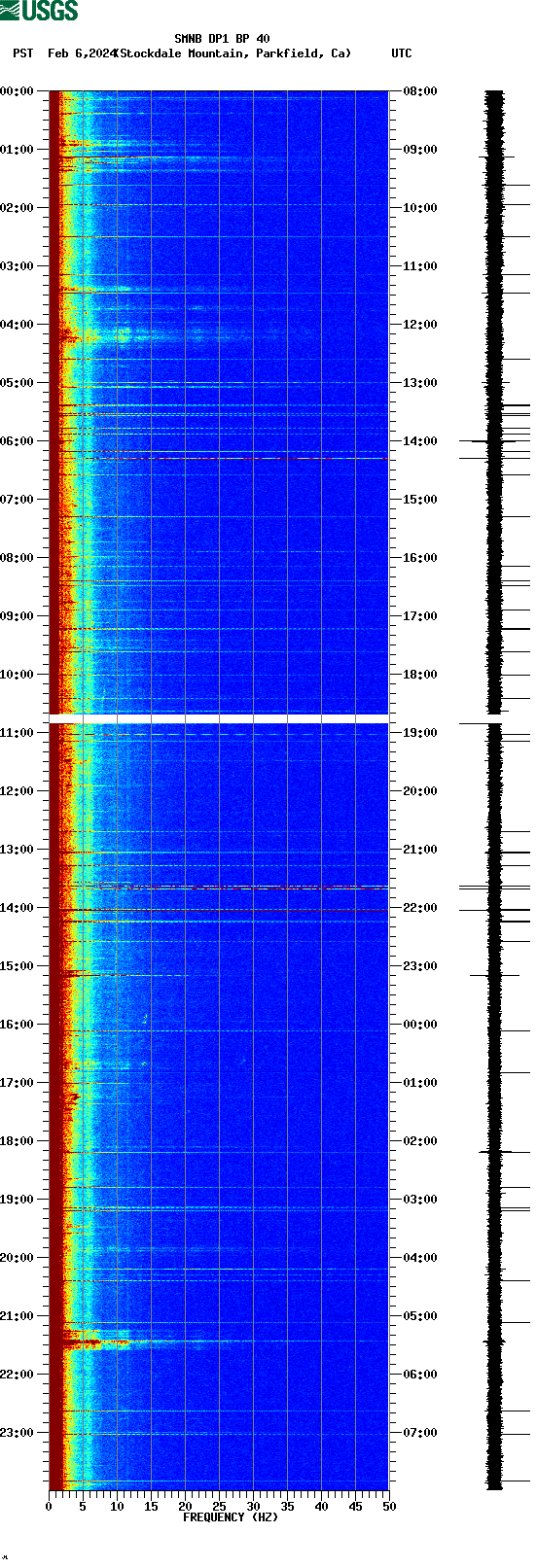The width and height of the screenshot is (537, 1568).
Task: Click the UTC axis label 01:00
Action: tap(420, 1083)
